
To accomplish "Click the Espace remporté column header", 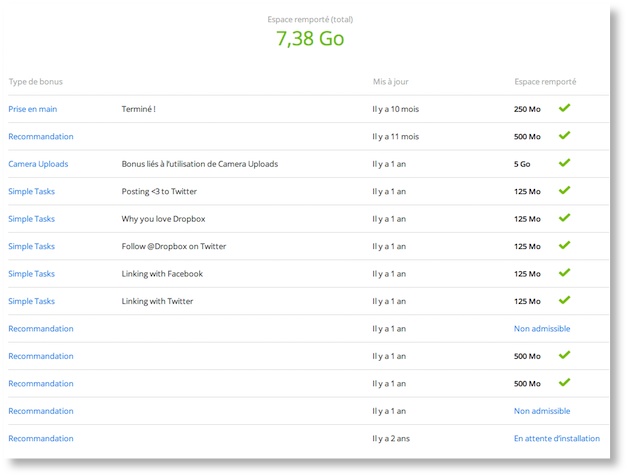I will [x=545, y=81].
